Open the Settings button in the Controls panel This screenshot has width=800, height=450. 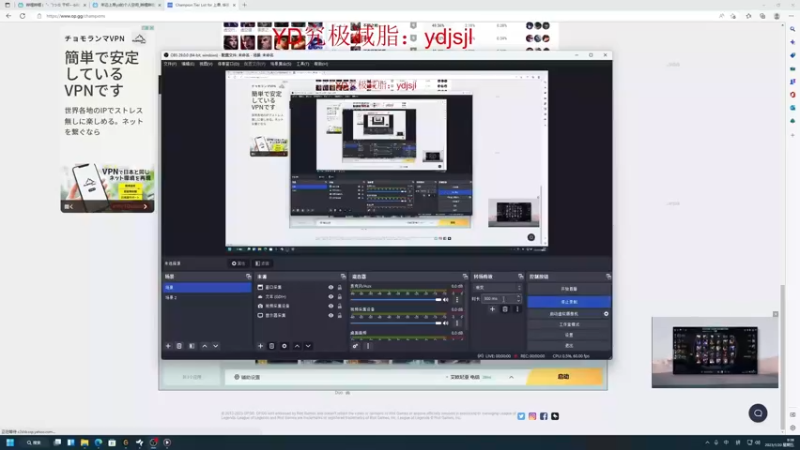(x=569, y=335)
